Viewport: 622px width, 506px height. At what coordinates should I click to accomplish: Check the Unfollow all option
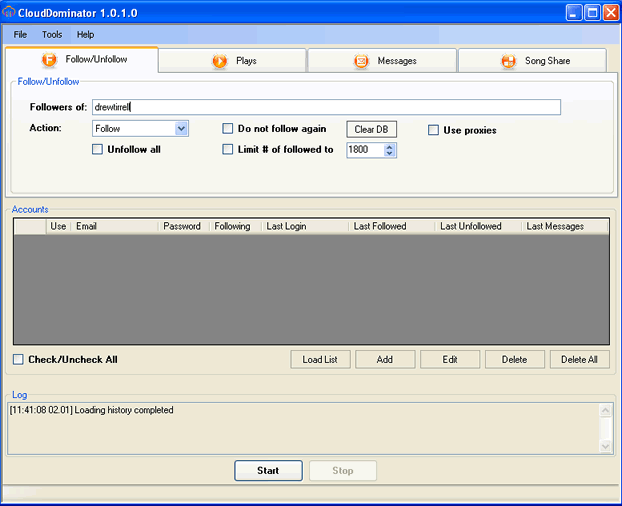(97, 150)
